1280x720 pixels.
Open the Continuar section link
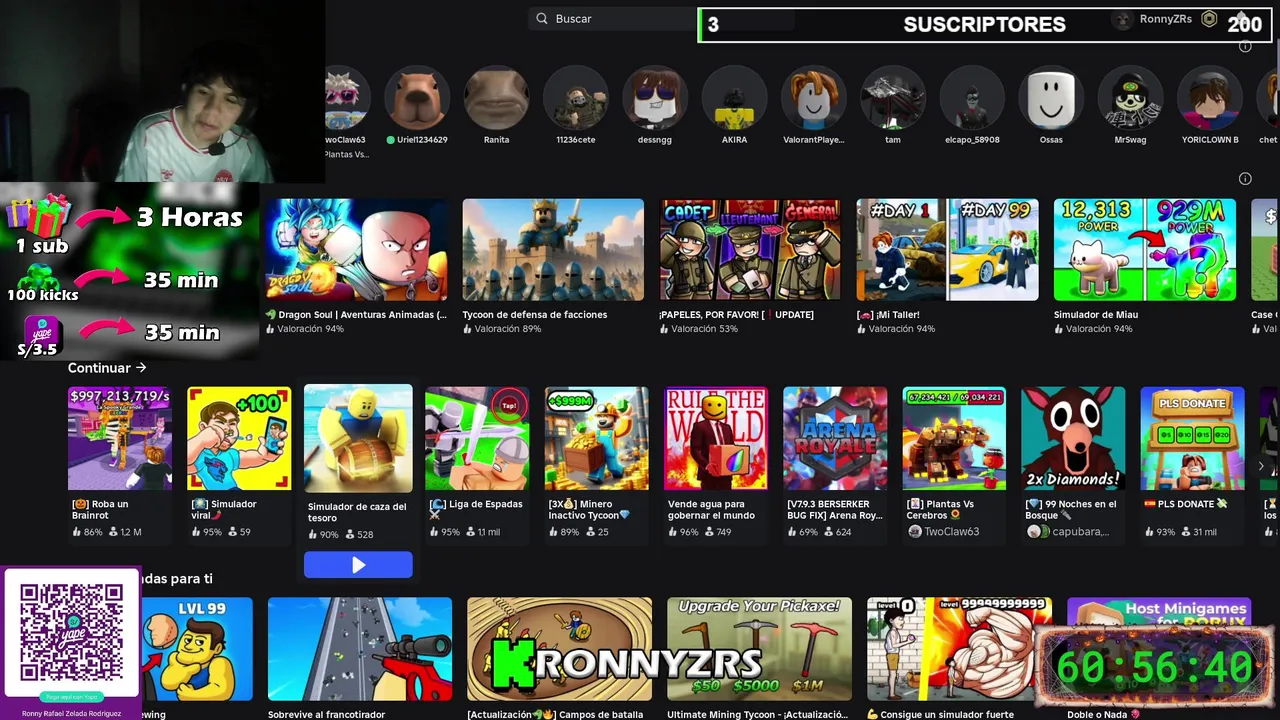tap(107, 368)
